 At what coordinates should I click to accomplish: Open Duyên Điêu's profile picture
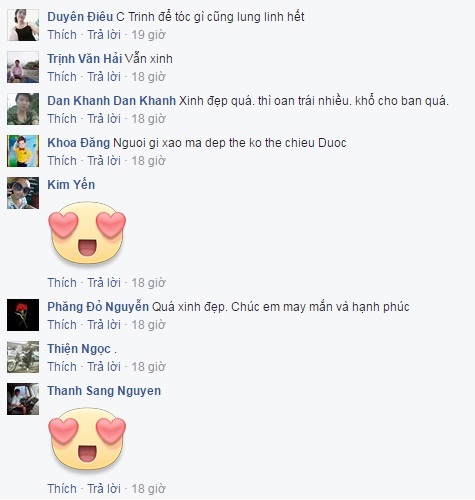[23, 25]
